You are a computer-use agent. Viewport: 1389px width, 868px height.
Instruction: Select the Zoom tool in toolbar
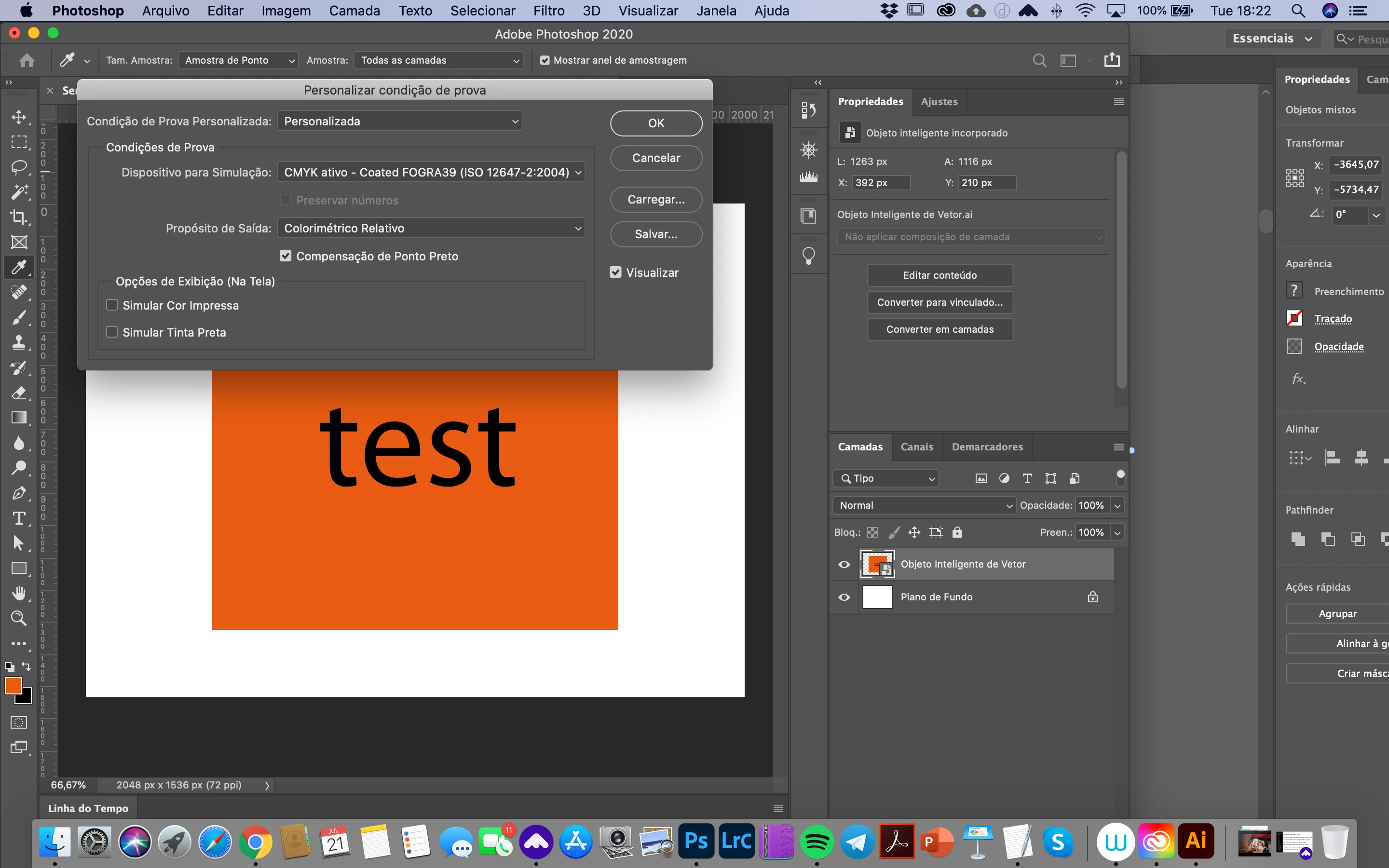click(x=19, y=618)
